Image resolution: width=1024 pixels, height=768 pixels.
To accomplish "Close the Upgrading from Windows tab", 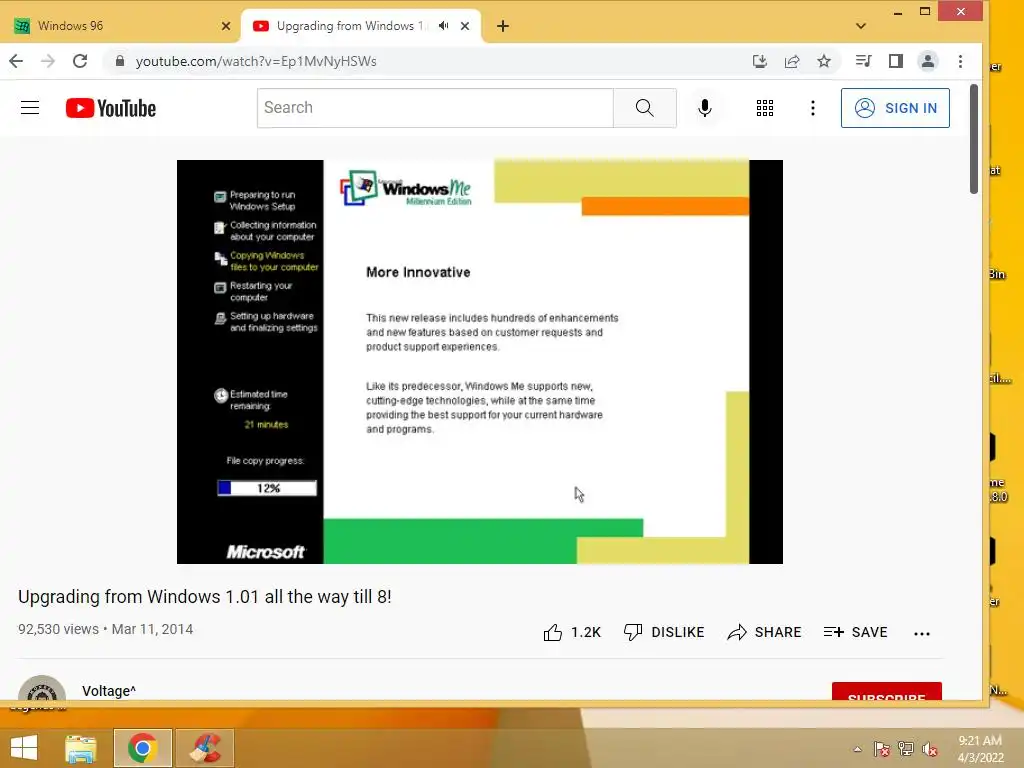I will (x=465, y=26).
